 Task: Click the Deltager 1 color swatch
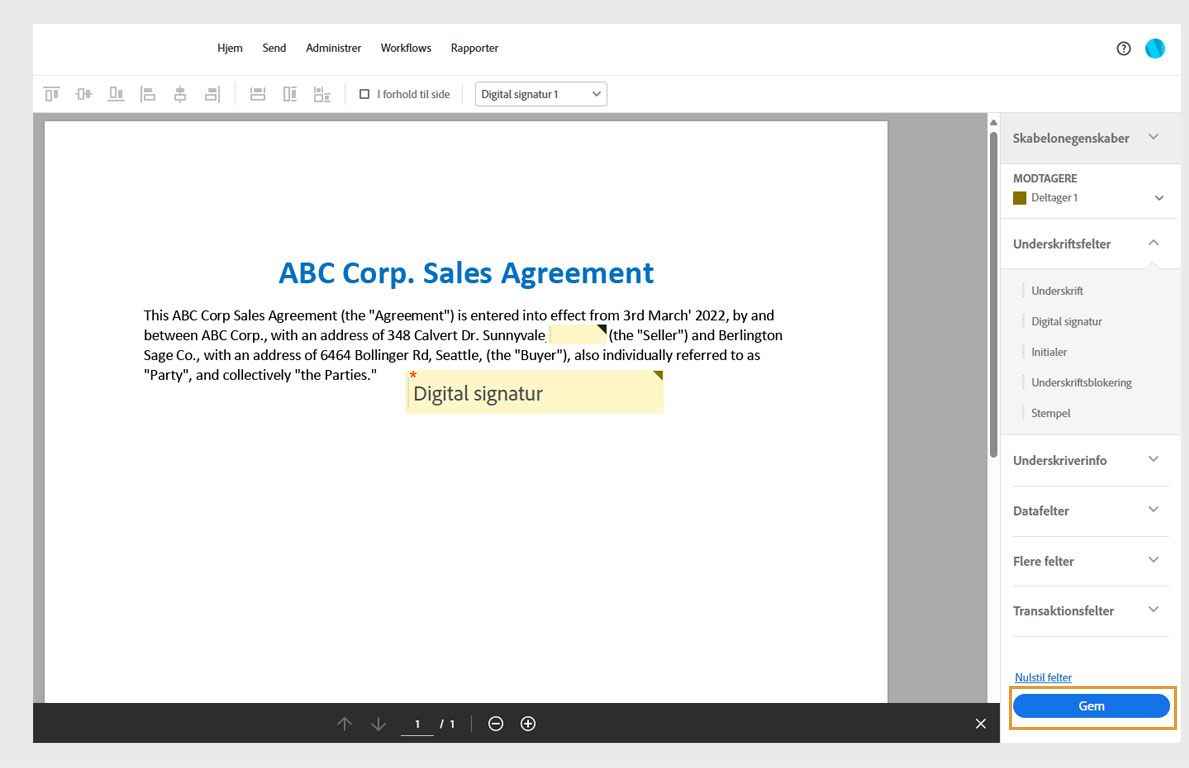click(1019, 198)
